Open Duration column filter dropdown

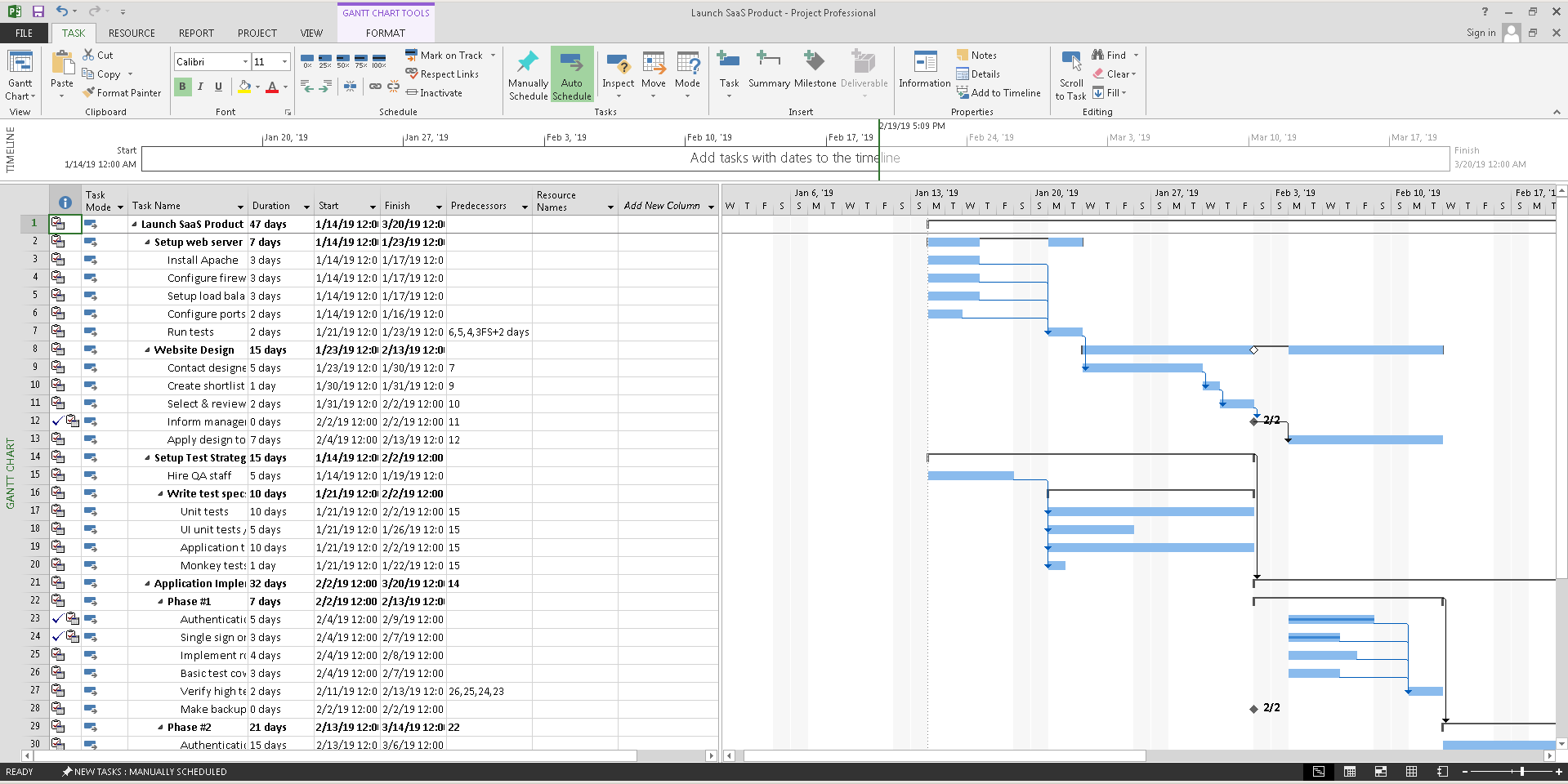tap(306, 207)
